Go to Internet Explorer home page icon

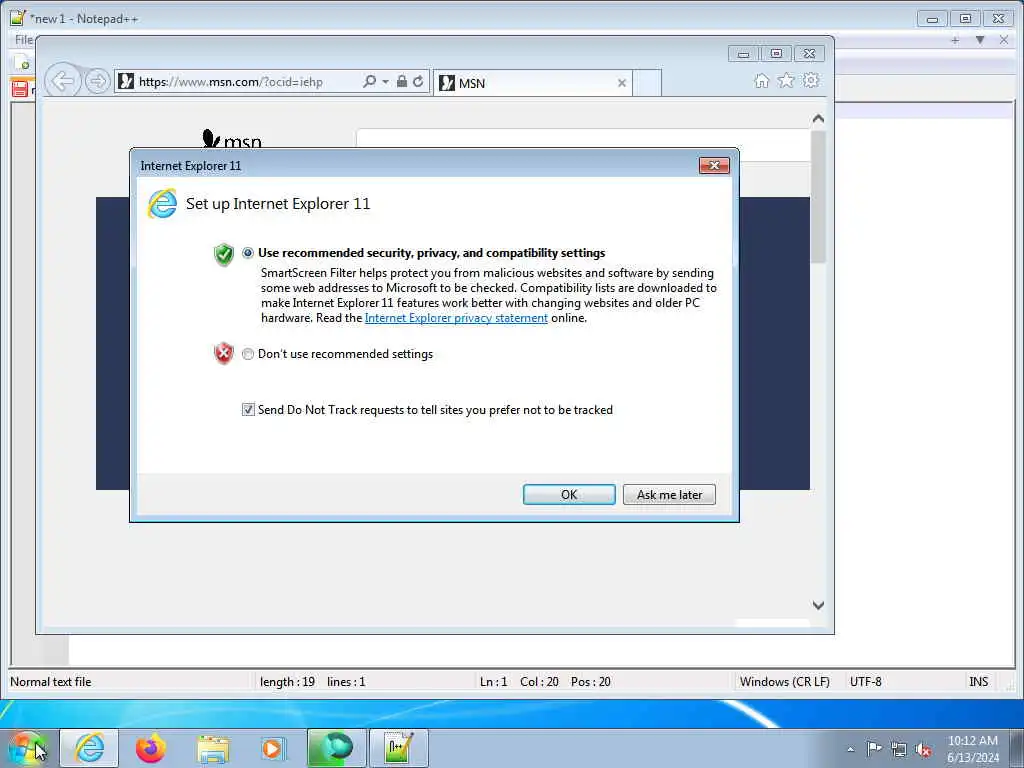pos(761,80)
